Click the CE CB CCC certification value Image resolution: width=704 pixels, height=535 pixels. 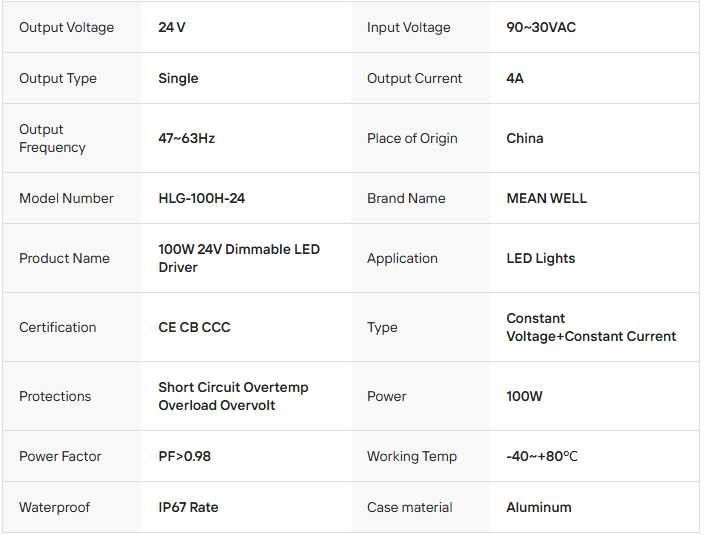[x=194, y=327]
